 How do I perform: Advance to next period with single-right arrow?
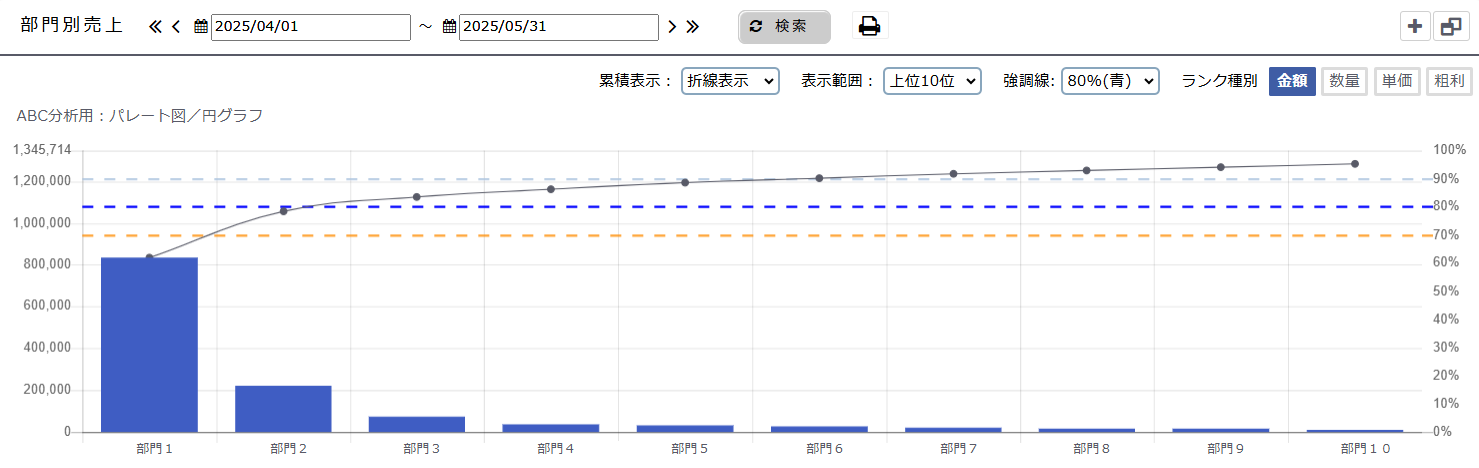coord(672,27)
